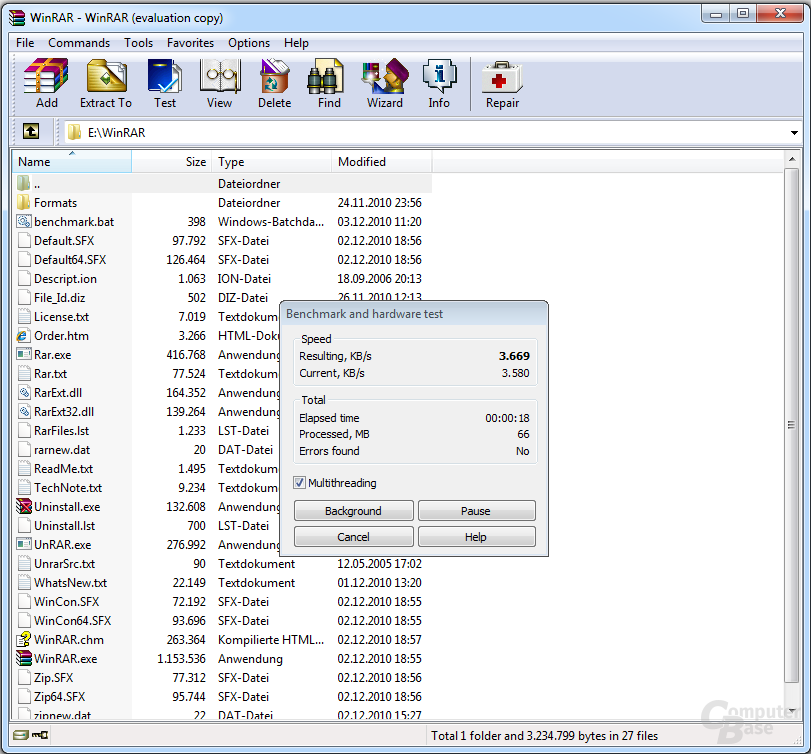Viewport: 811px width, 754px height.
Task: Select the Formats folder icon
Action: coord(23,202)
